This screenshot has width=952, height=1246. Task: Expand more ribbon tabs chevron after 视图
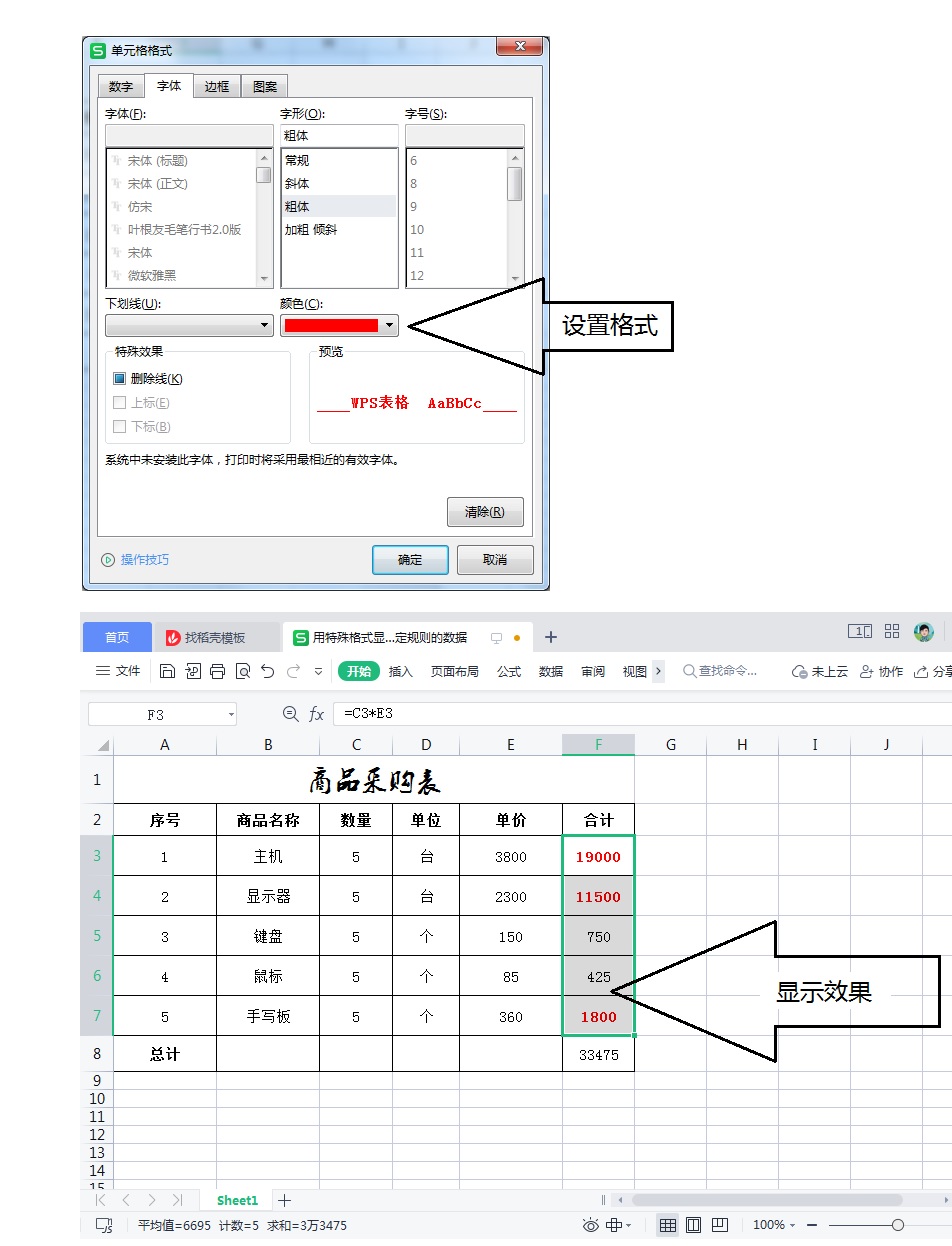(x=658, y=672)
